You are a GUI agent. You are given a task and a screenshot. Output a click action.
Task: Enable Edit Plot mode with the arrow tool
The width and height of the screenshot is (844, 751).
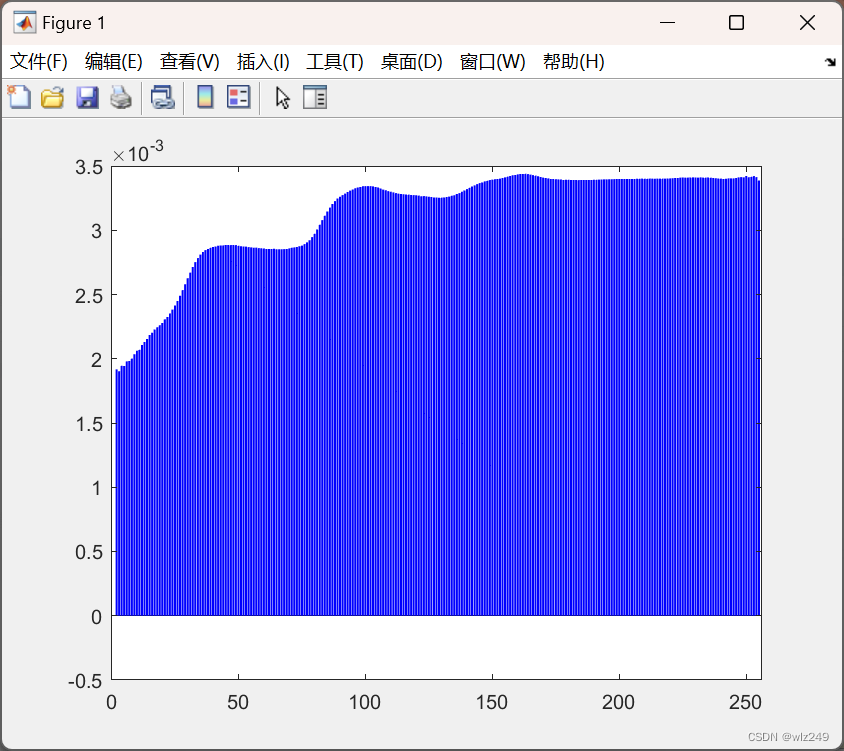(x=281, y=97)
